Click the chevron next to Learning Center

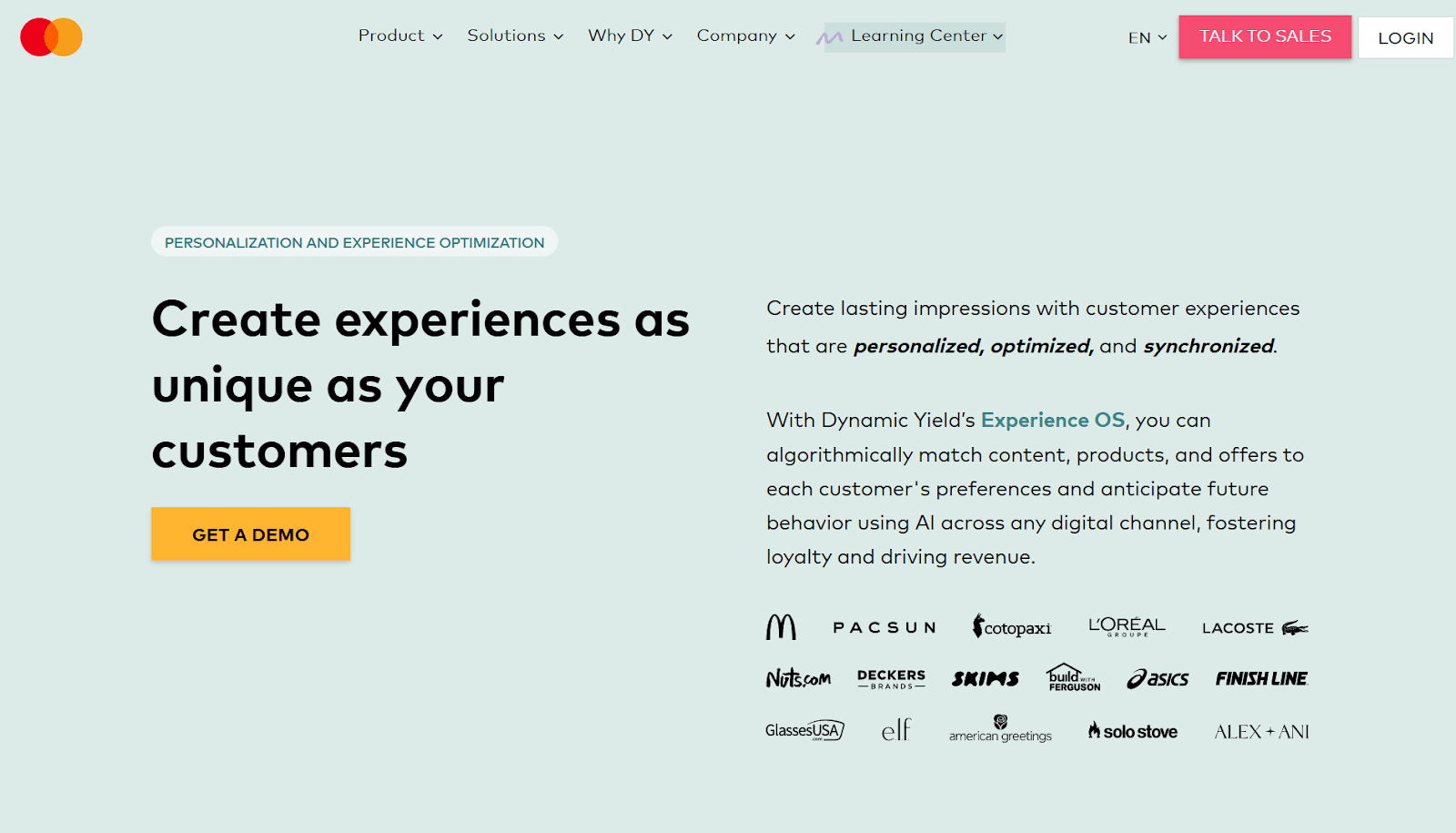click(x=997, y=37)
